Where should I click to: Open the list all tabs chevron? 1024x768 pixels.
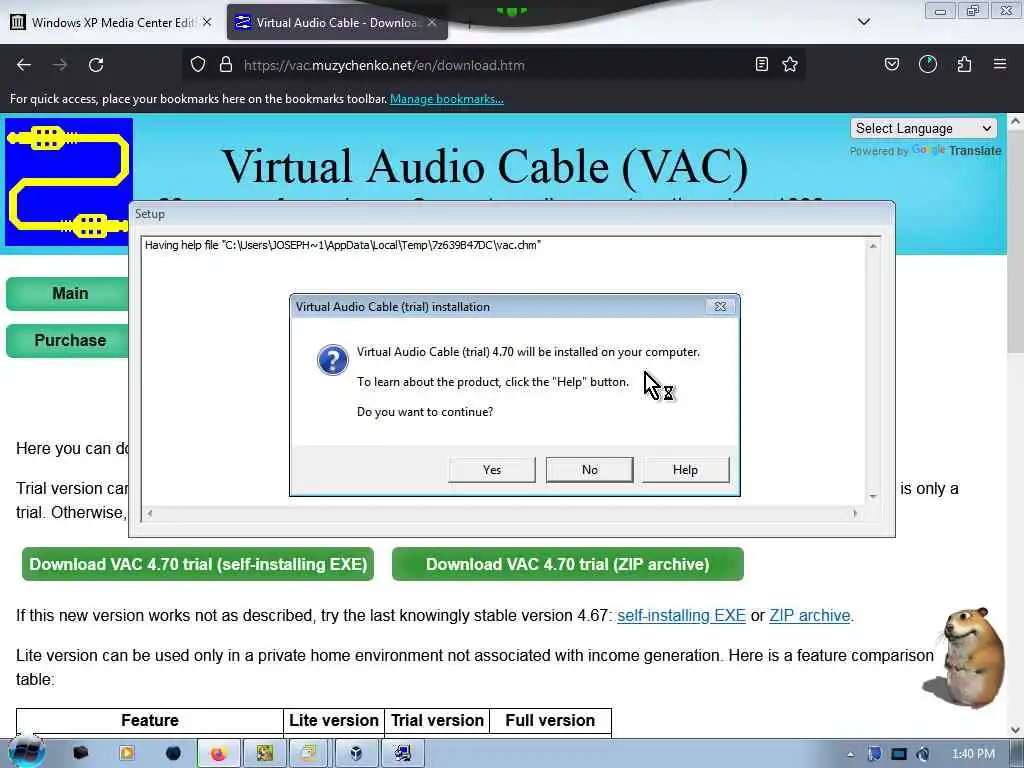pyautogui.click(x=863, y=22)
